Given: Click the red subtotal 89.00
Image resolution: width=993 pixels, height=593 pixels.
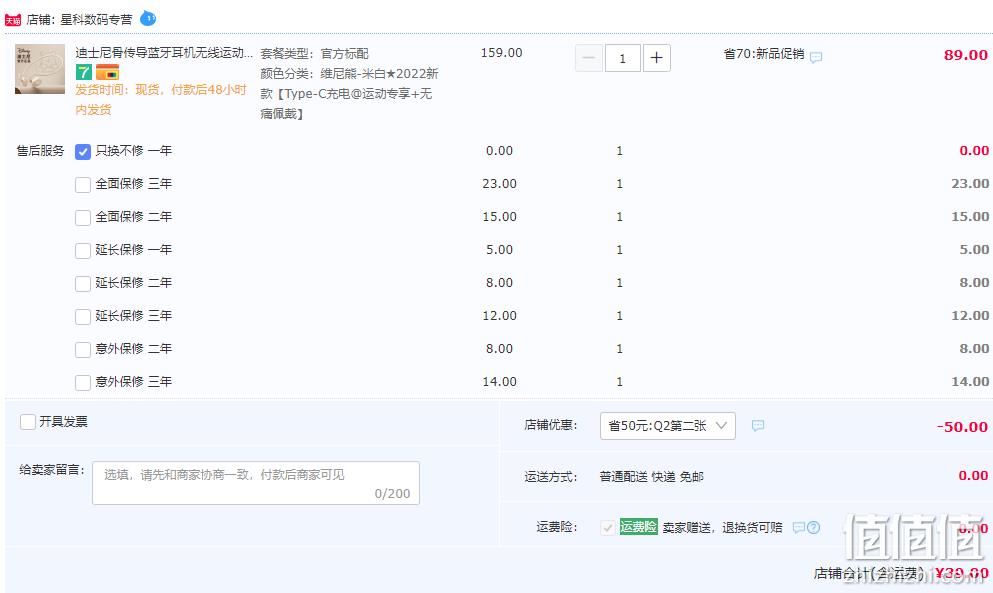Looking at the screenshot, I should [x=966, y=55].
